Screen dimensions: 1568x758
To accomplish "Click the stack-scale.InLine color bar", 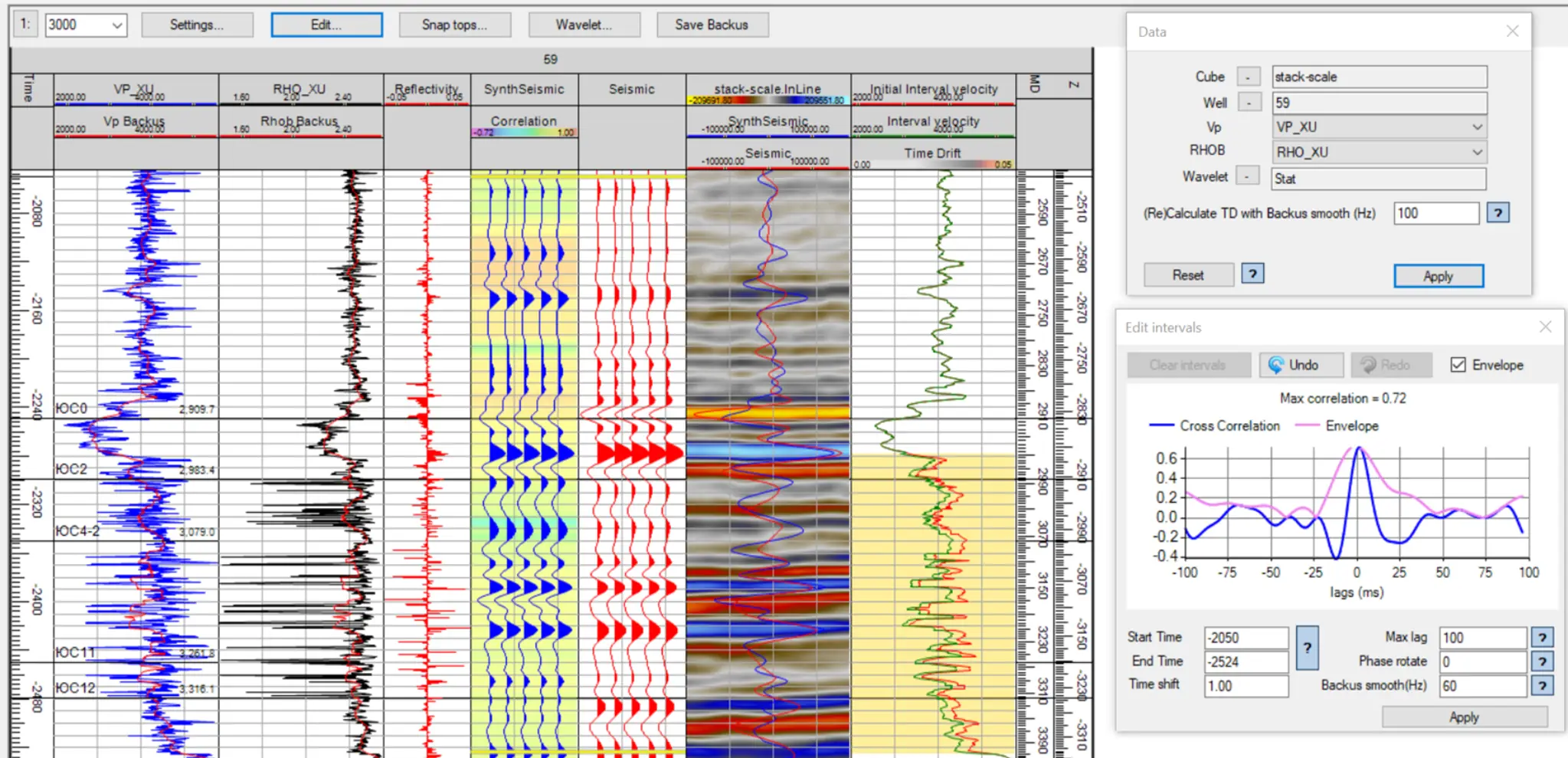I will (x=768, y=100).
